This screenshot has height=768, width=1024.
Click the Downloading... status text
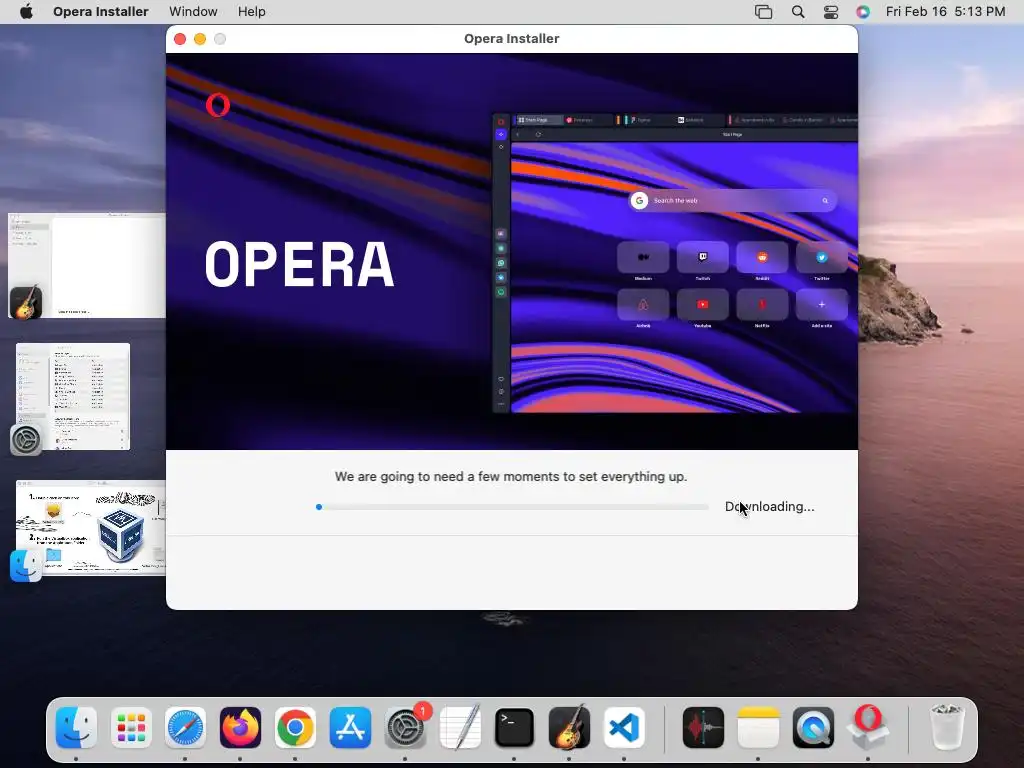[769, 507]
